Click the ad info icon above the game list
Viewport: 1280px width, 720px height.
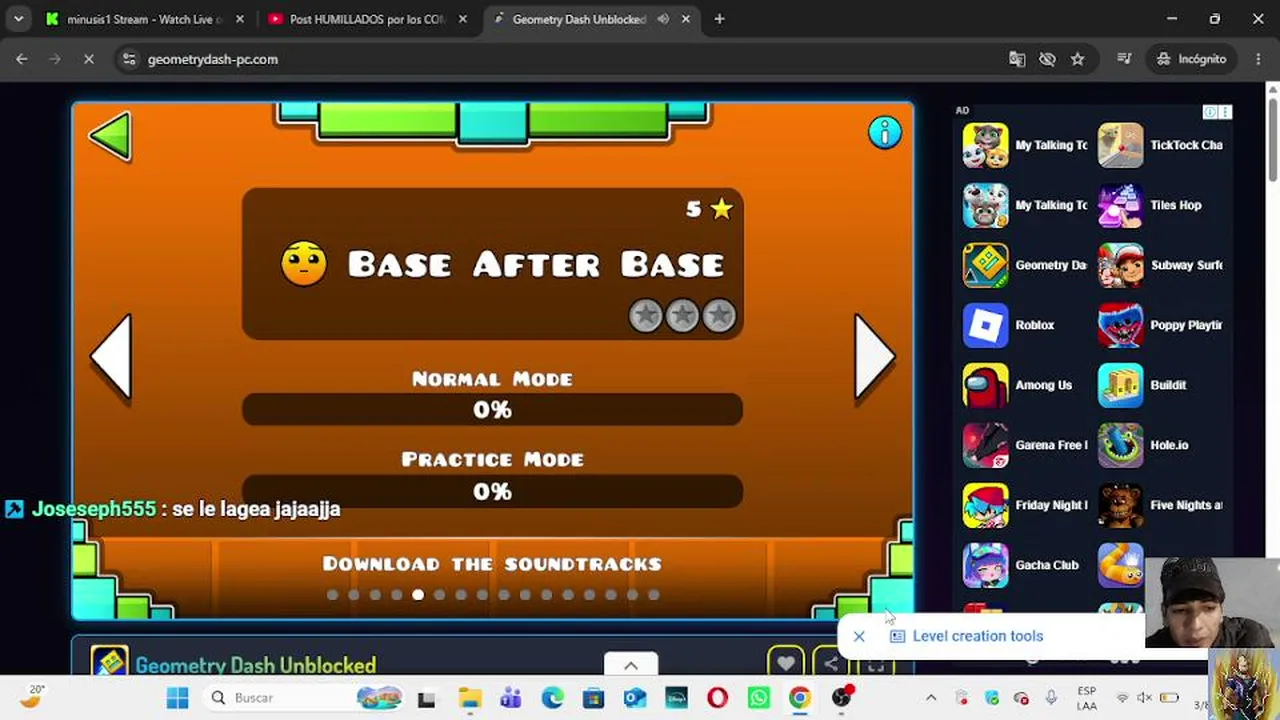[1210, 112]
